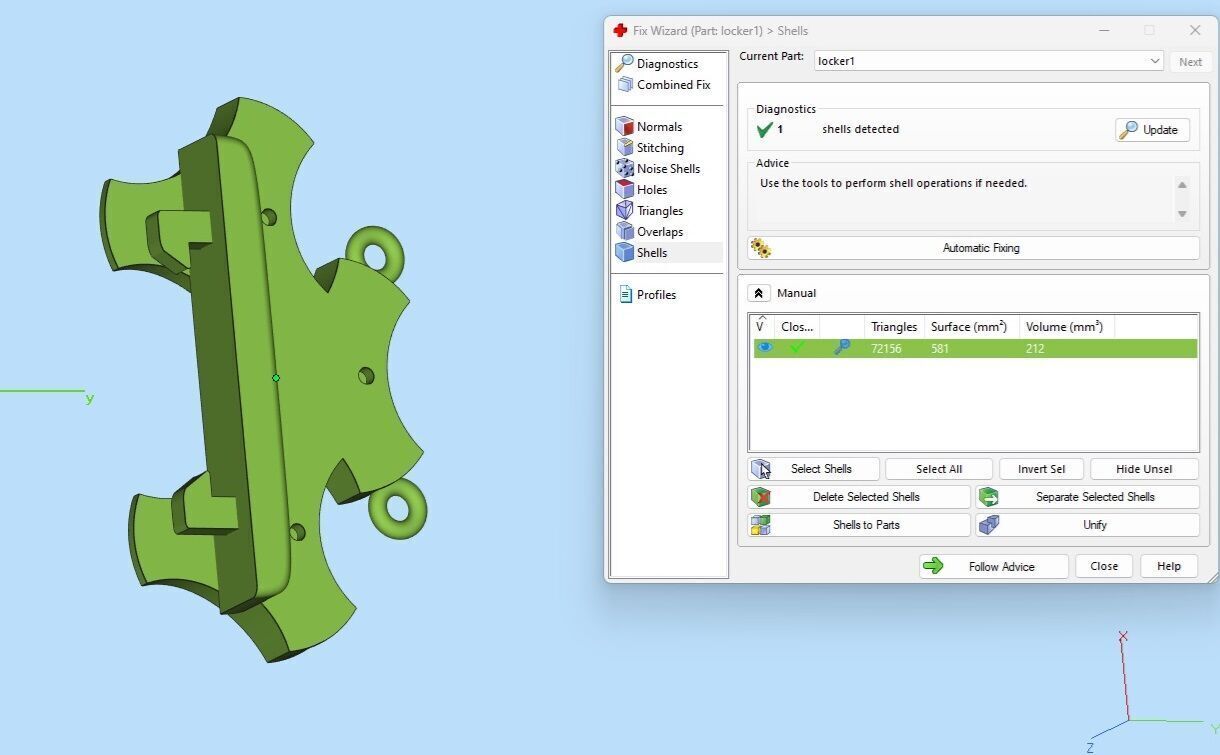Click the Fix Wizard red cross title icon
Image resolution: width=1220 pixels, height=755 pixels.
click(x=620, y=31)
